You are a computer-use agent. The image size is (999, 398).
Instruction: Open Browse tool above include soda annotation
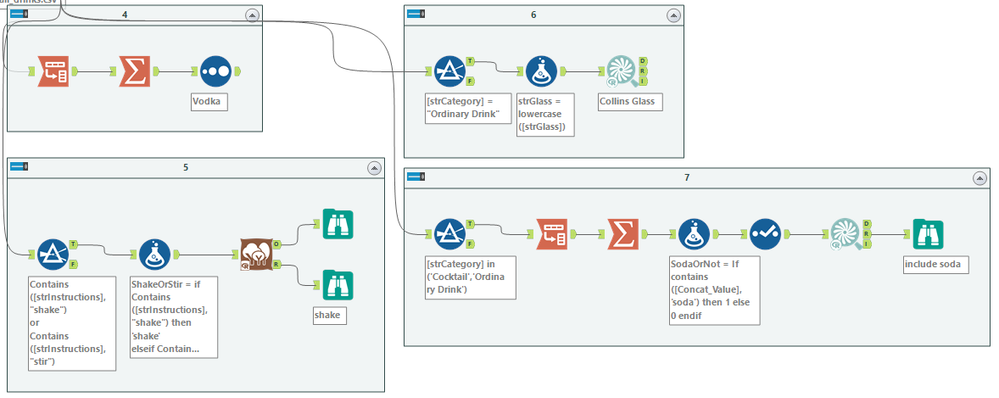coord(928,234)
